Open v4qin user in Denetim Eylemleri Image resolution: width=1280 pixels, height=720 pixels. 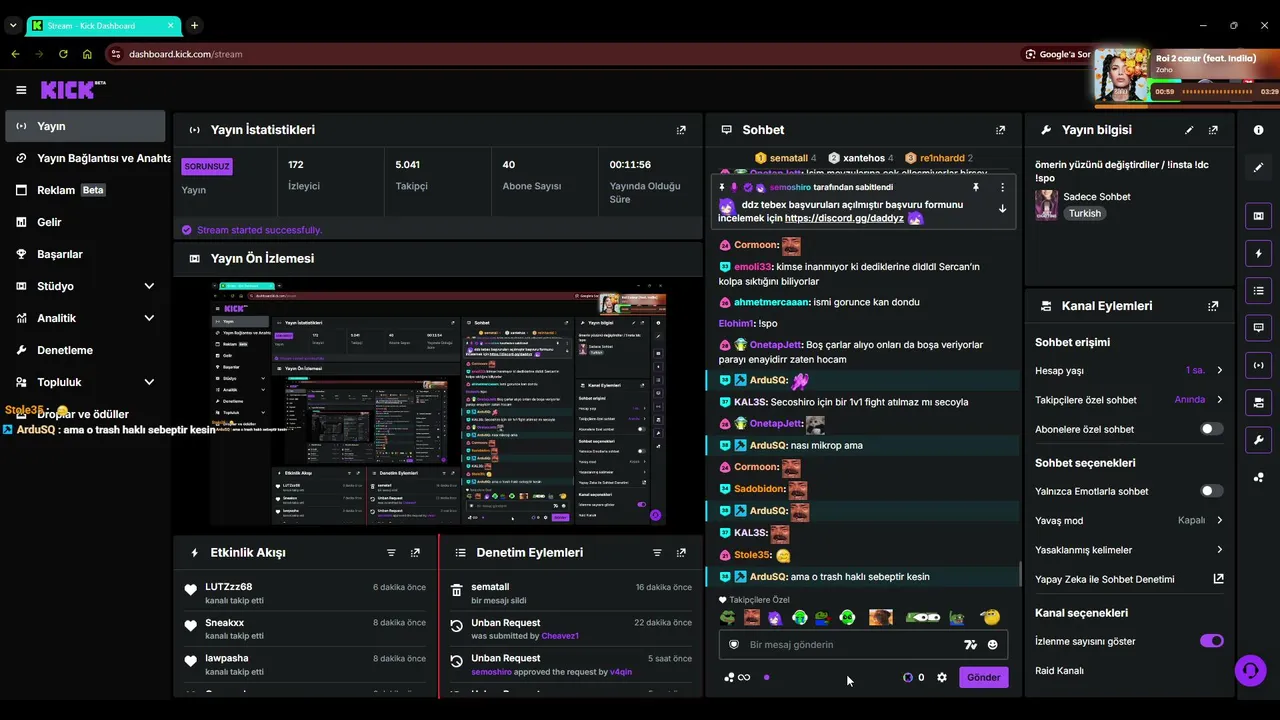click(622, 672)
